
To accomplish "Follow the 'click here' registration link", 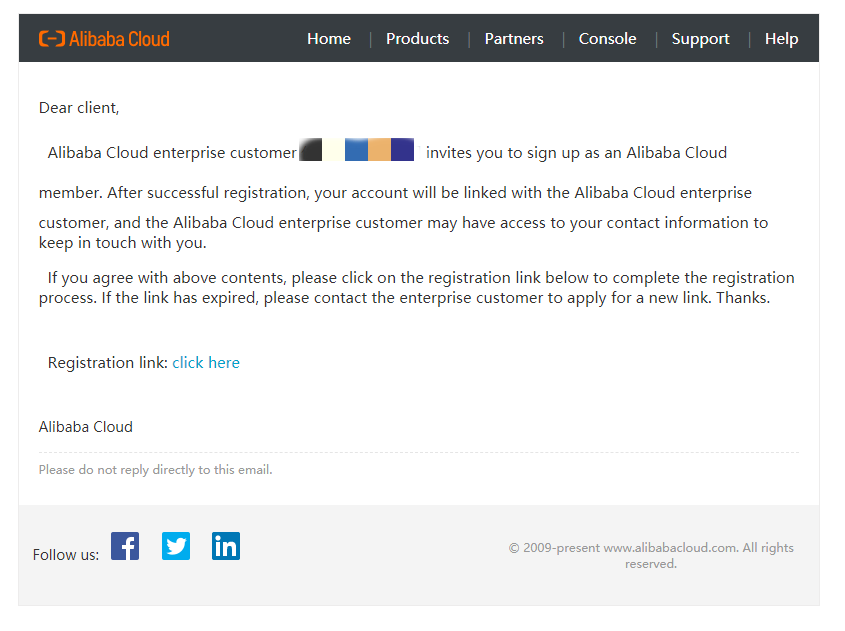I will 206,363.
